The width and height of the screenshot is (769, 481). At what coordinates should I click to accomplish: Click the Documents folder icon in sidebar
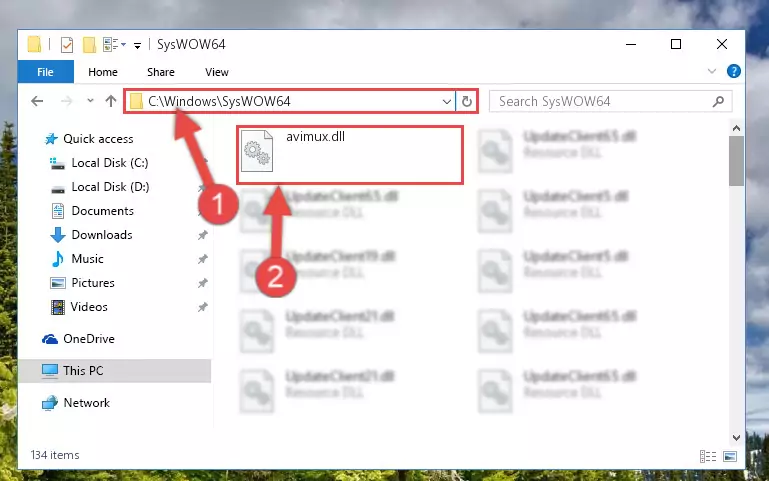pyautogui.click(x=58, y=211)
